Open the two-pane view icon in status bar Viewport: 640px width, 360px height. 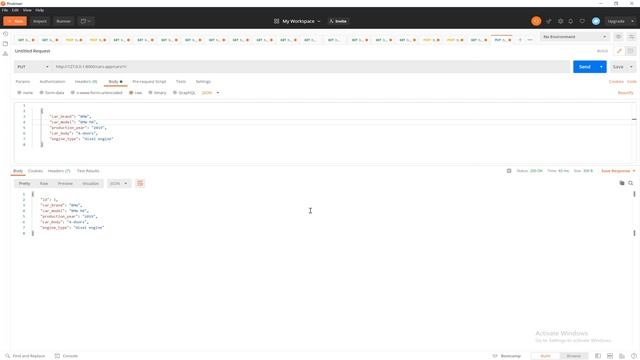[x=610, y=356]
